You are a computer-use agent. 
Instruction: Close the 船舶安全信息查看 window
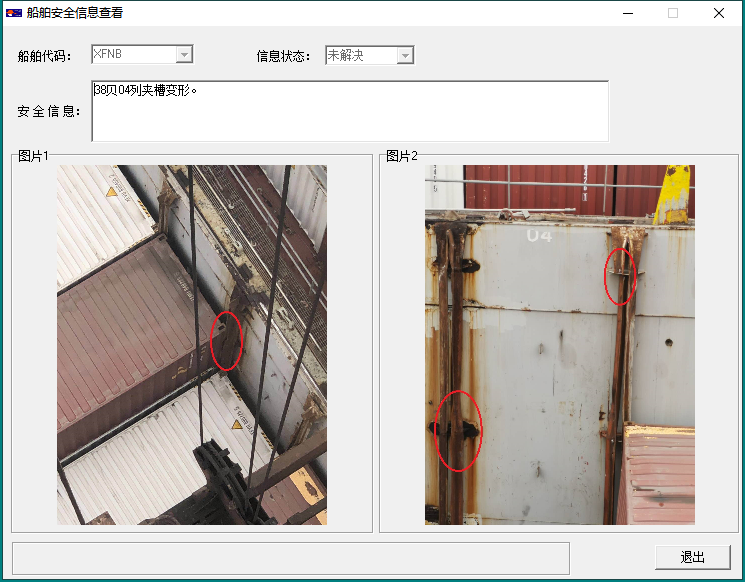tap(719, 13)
